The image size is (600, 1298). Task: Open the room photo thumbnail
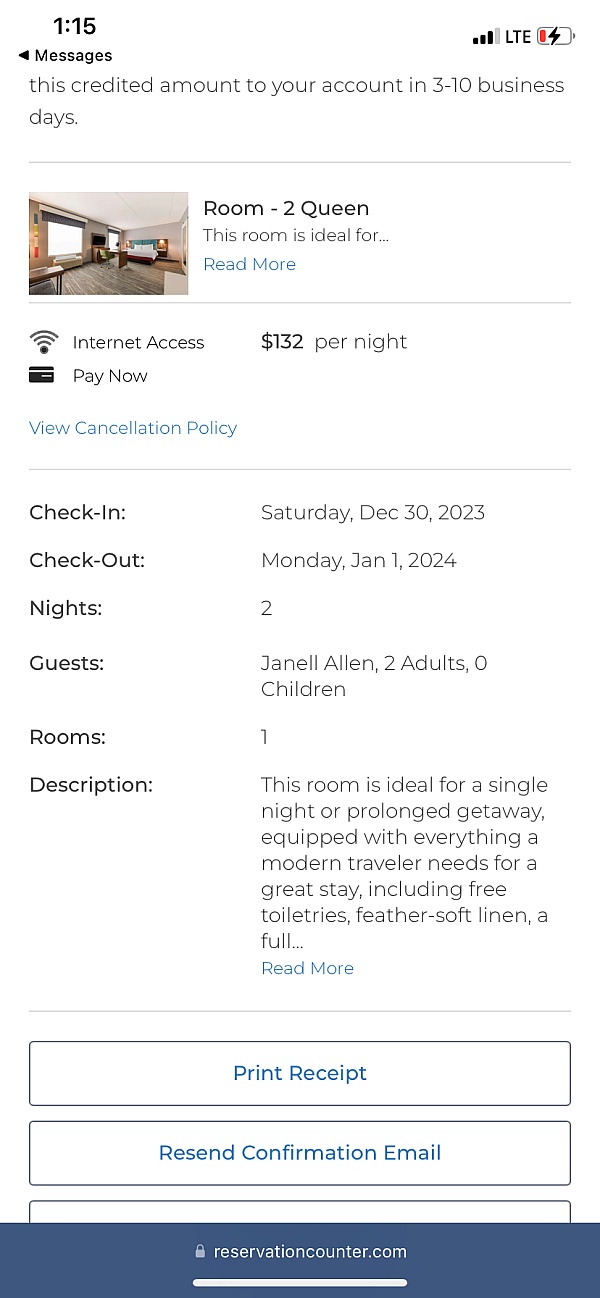(108, 244)
